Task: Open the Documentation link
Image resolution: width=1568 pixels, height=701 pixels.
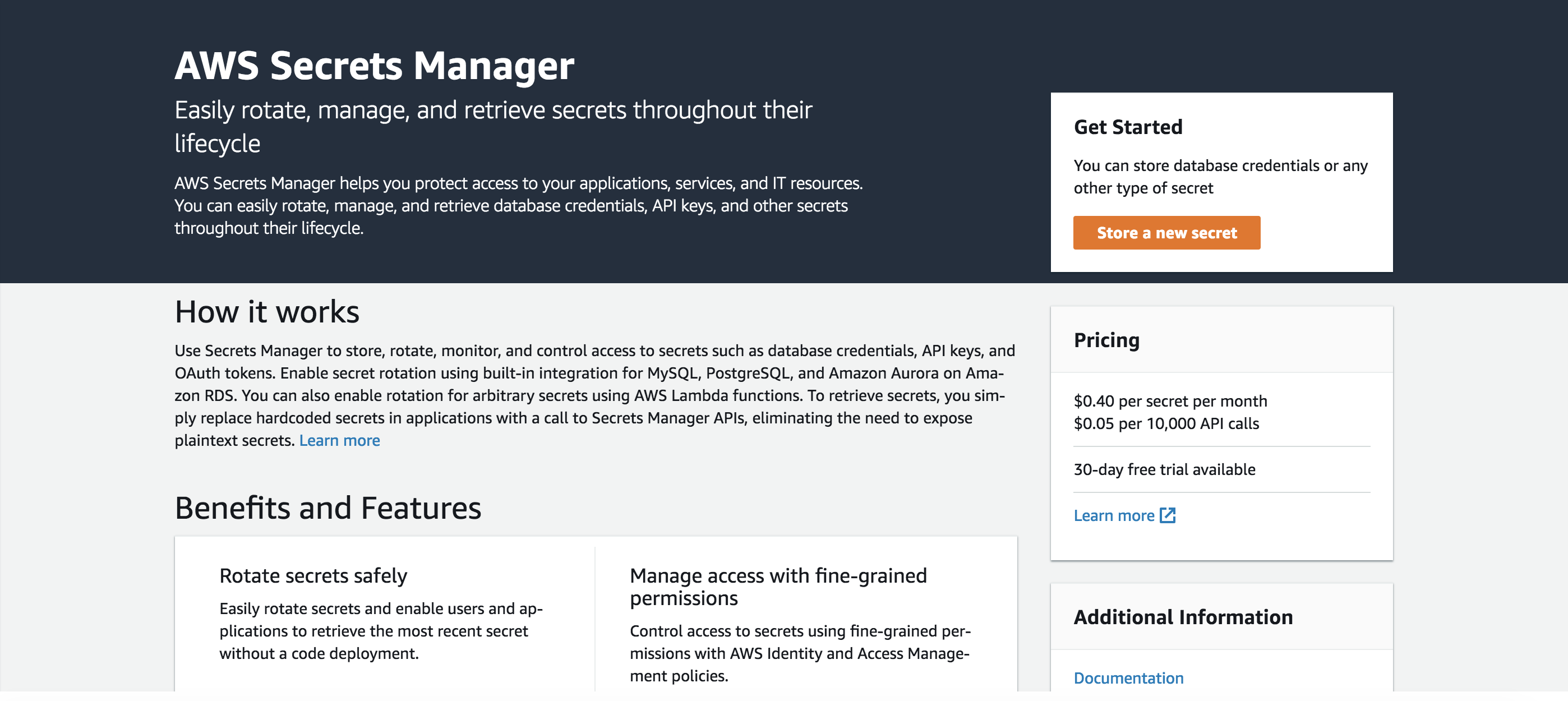Action: 1128,678
